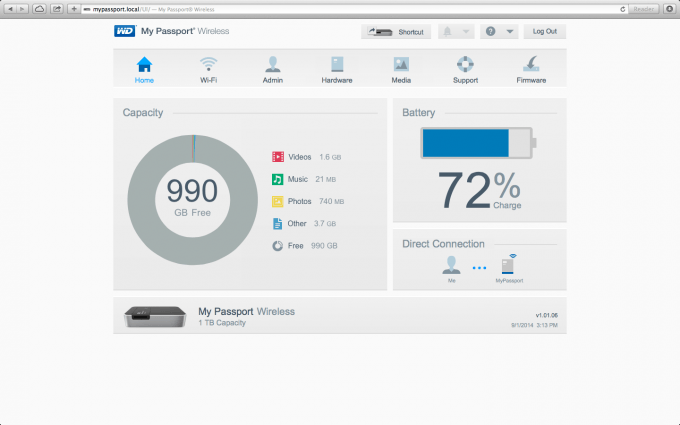Click the add bookmark plus button
Viewport: 680px width, 425px height.
click(x=74, y=9)
